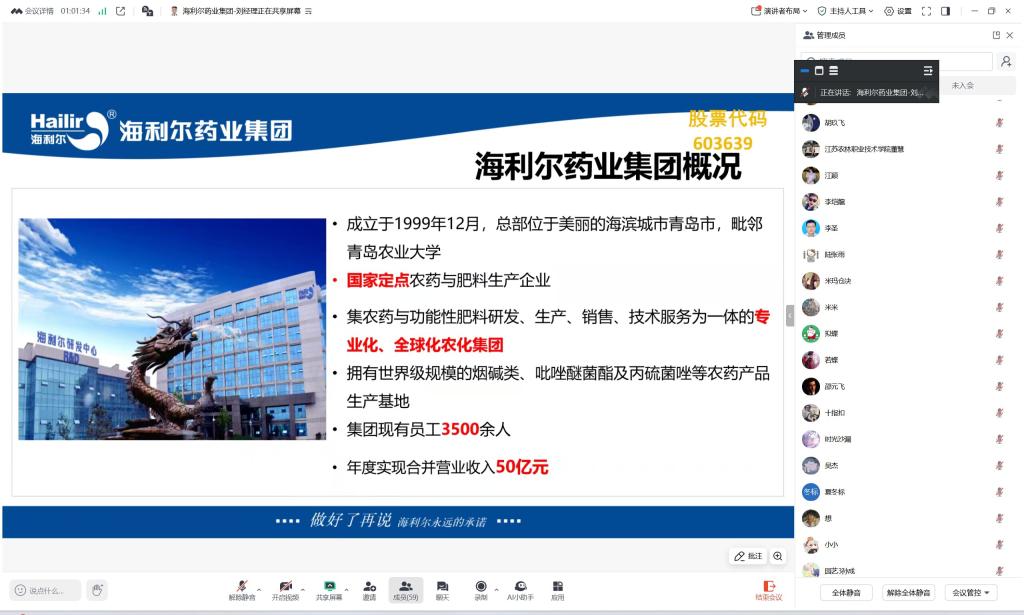The width and height of the screenshot is (1024, 615).
Task: Enter fullscreen mode via the top bar icon
Action: pos(926,11)
